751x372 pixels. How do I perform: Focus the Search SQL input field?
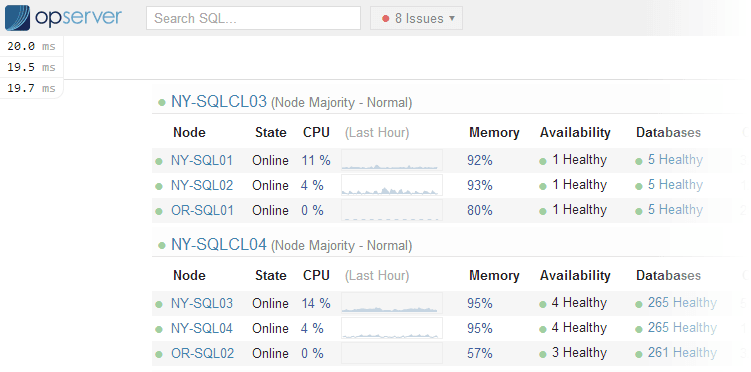253,18
